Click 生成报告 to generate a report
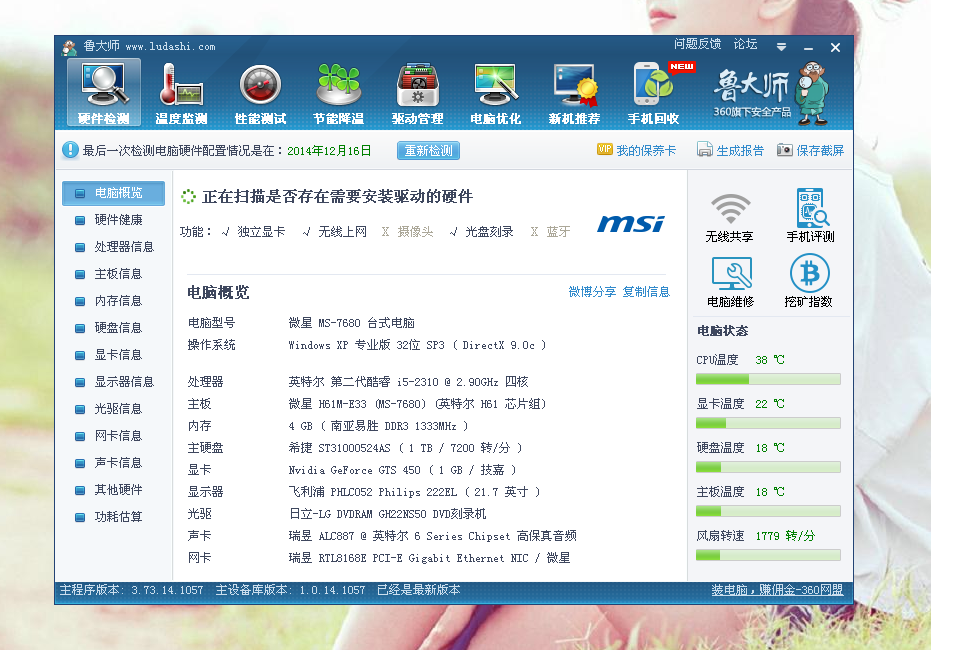 point(731,151)
